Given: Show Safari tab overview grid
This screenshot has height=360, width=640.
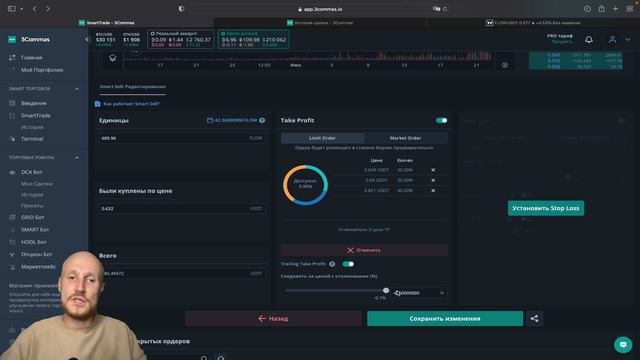Looking at the screenshot, I should [629, 9].
